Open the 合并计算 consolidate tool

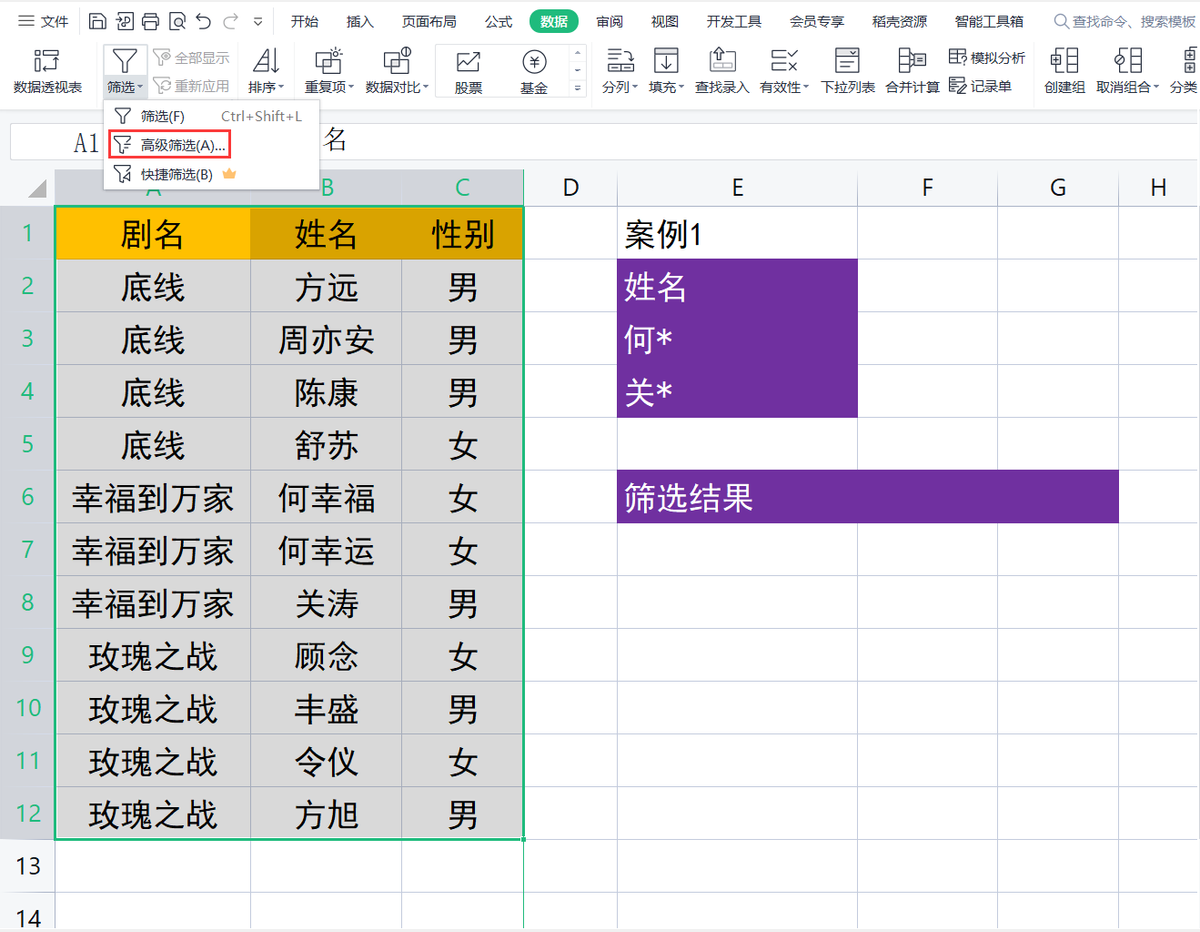pyautogui.click(x=912, y=70)
